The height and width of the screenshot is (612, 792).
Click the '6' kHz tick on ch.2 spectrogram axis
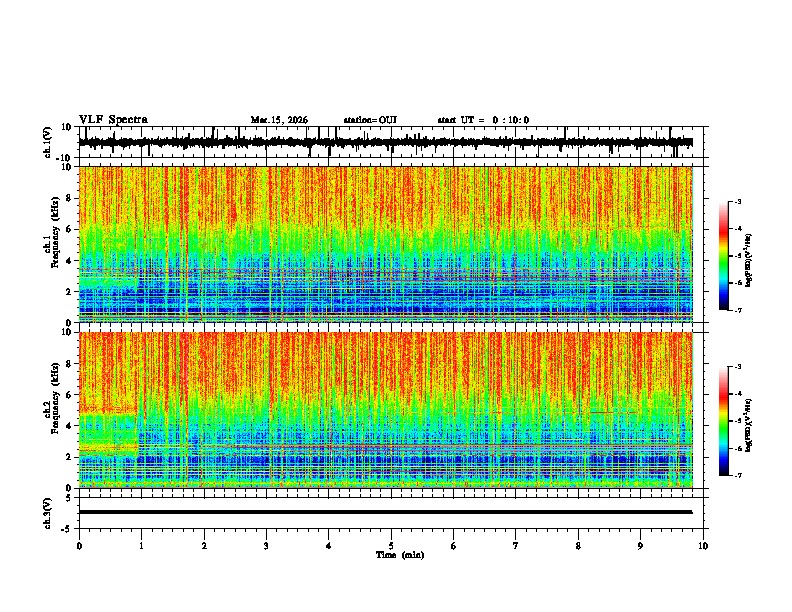tap(69, 395)
